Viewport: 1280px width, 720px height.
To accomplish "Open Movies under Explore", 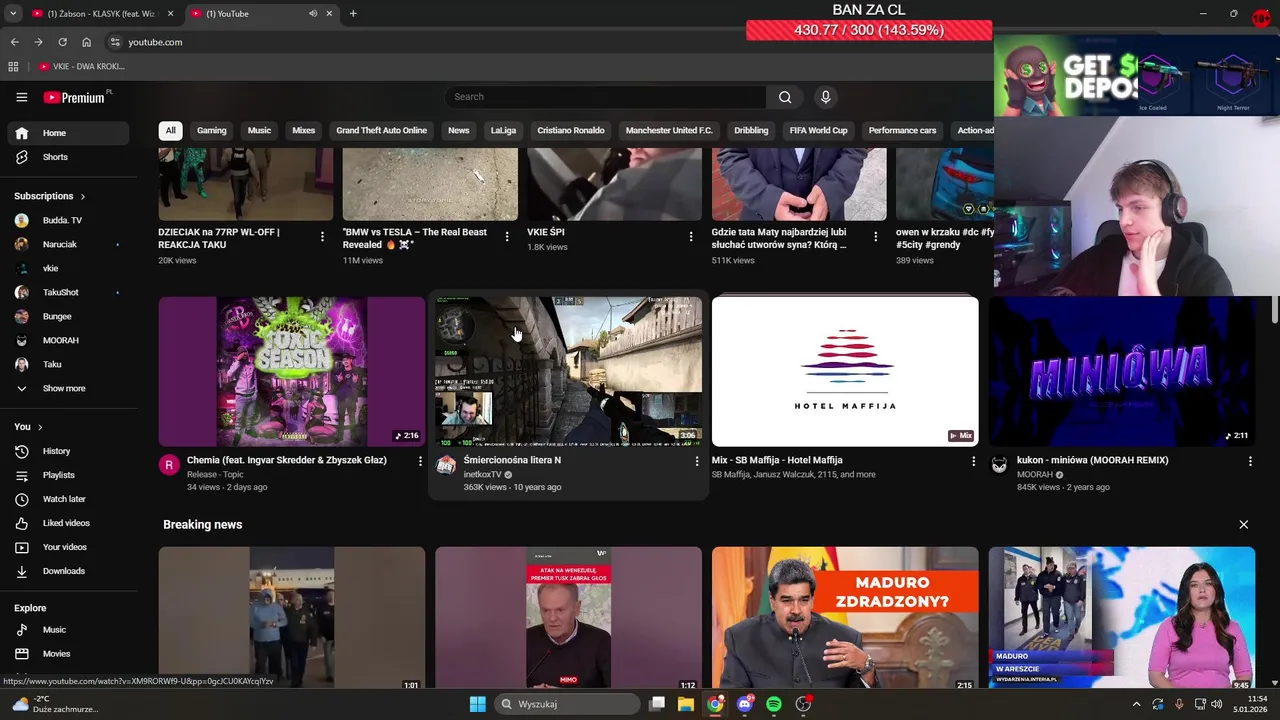I will pyautogui.click(x=69, y=654).
